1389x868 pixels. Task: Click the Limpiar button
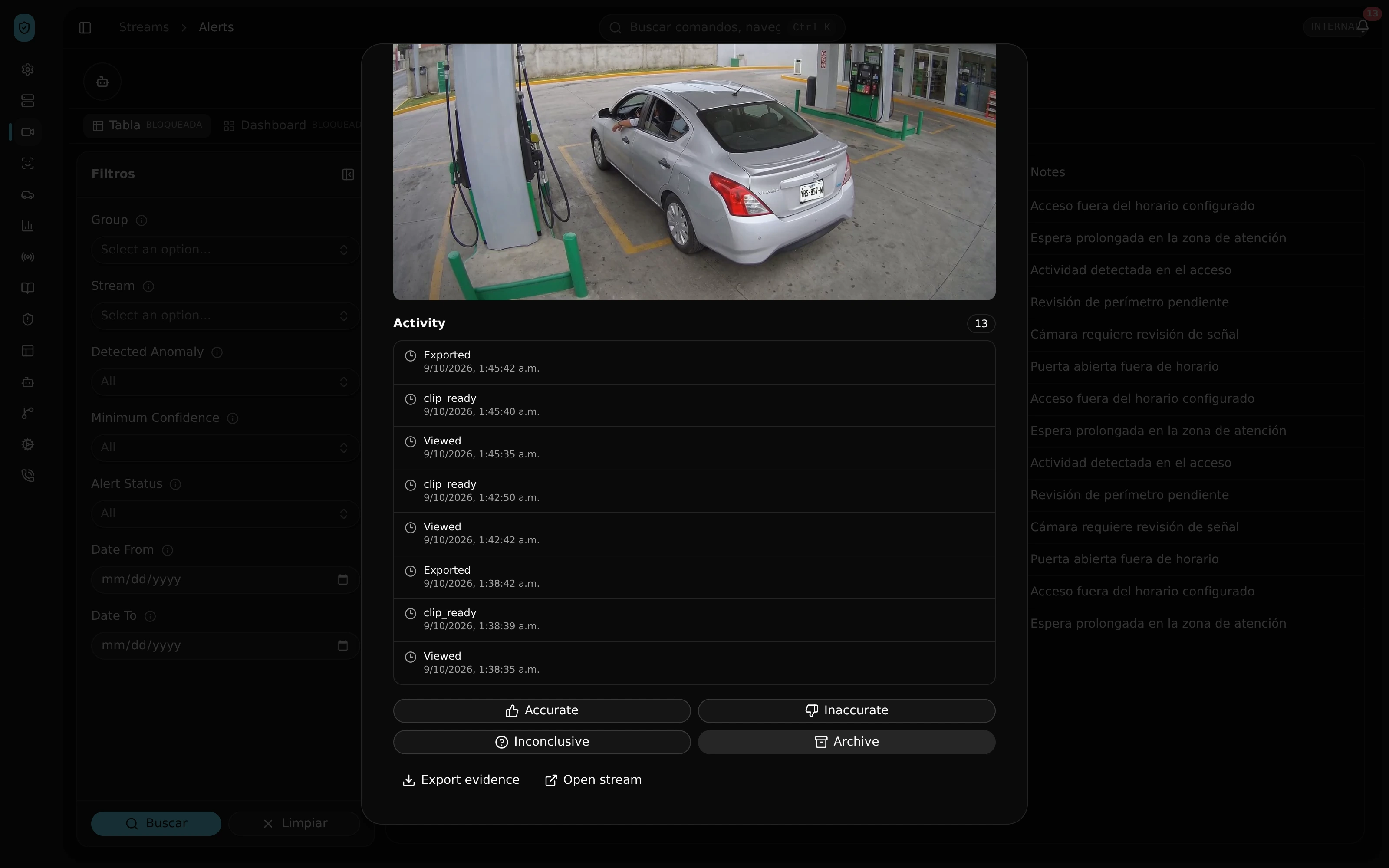pyautogui.click(x=294, y=824)
